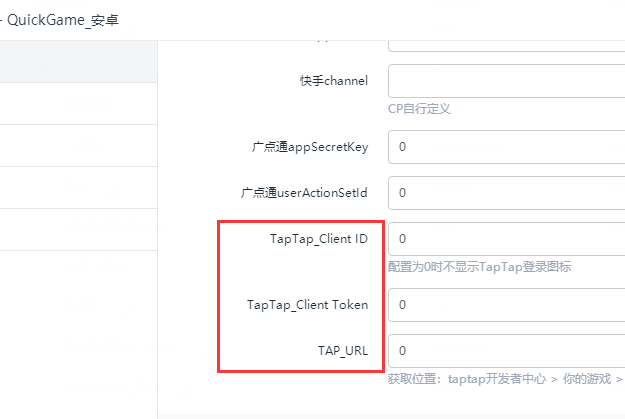
Task: Click the cut-off input above 快手channel
Action: (x=507, y=46)
